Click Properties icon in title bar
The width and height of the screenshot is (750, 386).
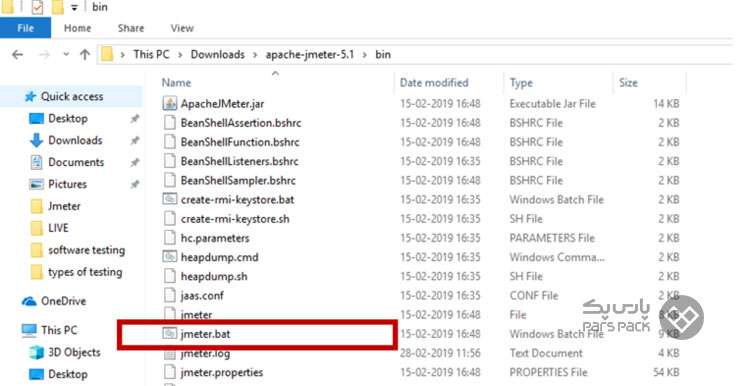[37, 7]
